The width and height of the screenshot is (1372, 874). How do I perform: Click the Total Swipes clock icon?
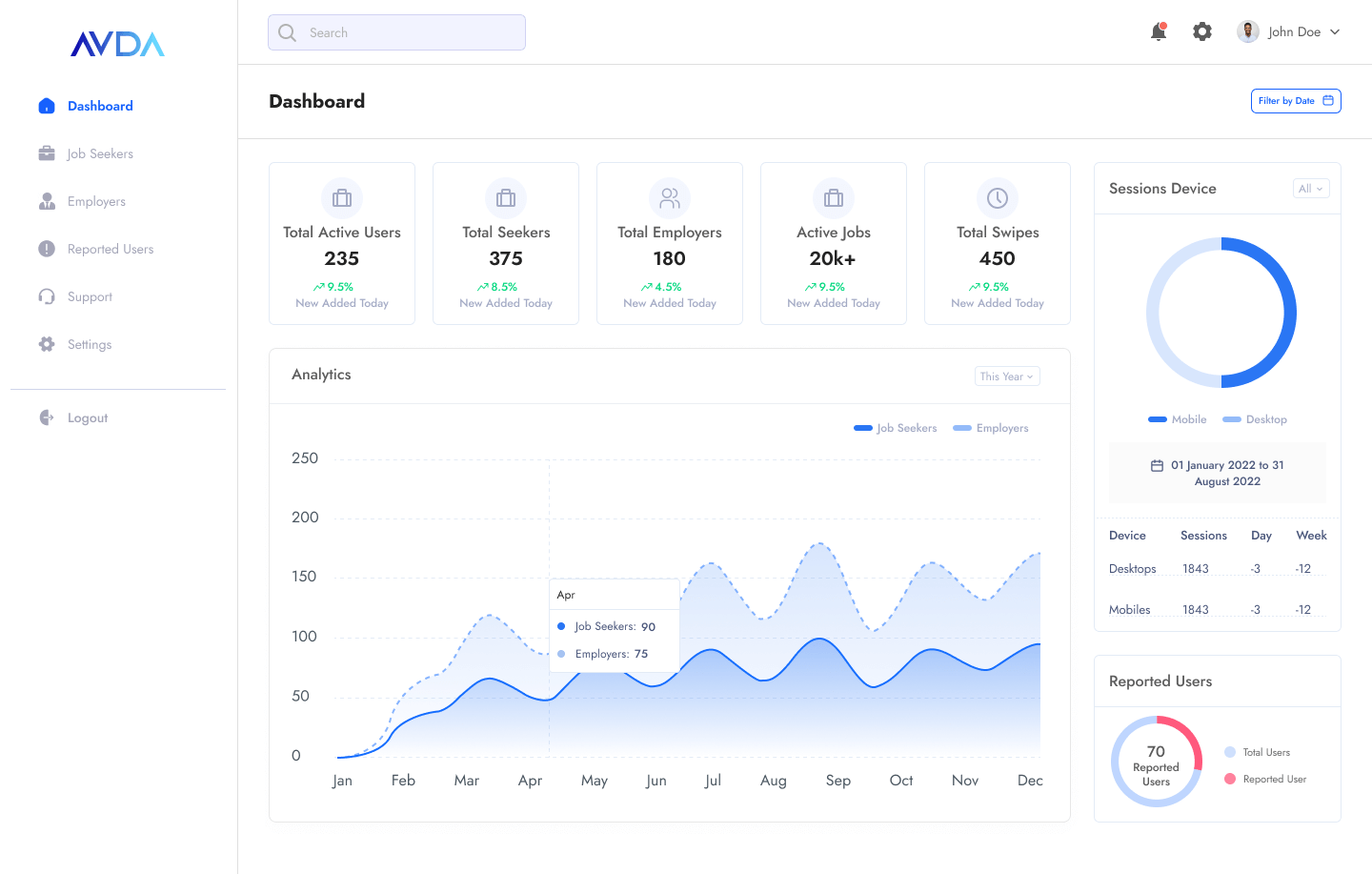click(x=998, y=198)
